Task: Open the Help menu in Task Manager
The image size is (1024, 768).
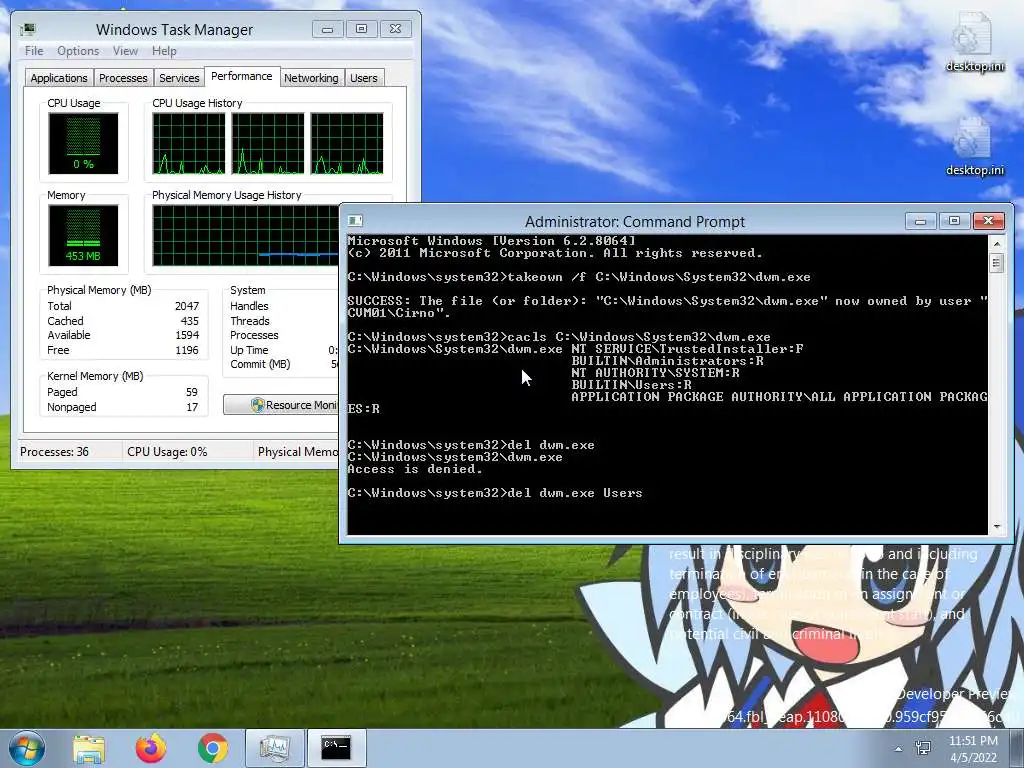Action: [164, 51]
